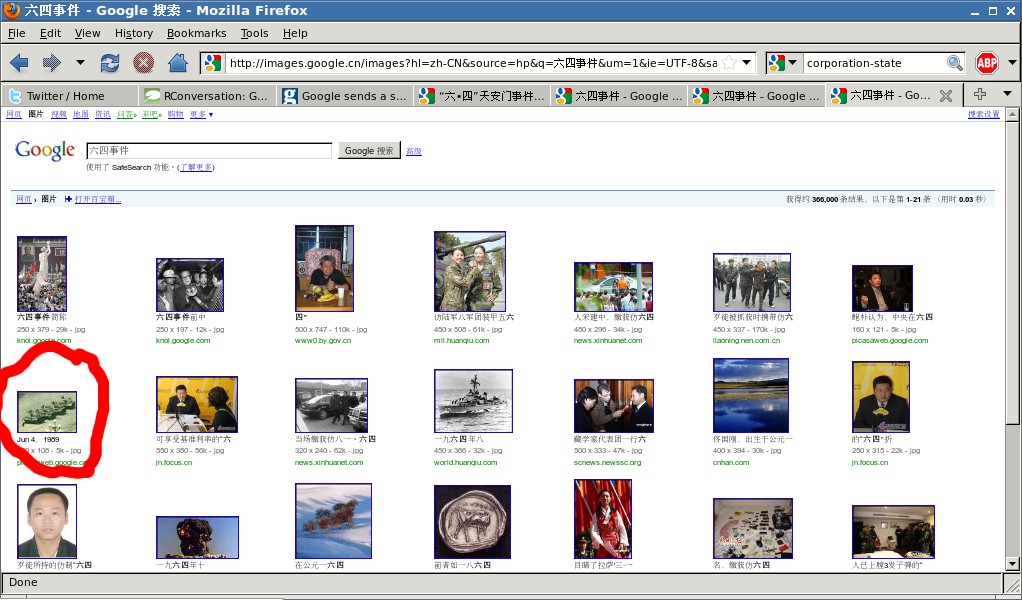This screenshot has height=600, width=1022.
Task: Click the 视频 link in top navigation
Action: pyautogui.click(x=59, y=115)
